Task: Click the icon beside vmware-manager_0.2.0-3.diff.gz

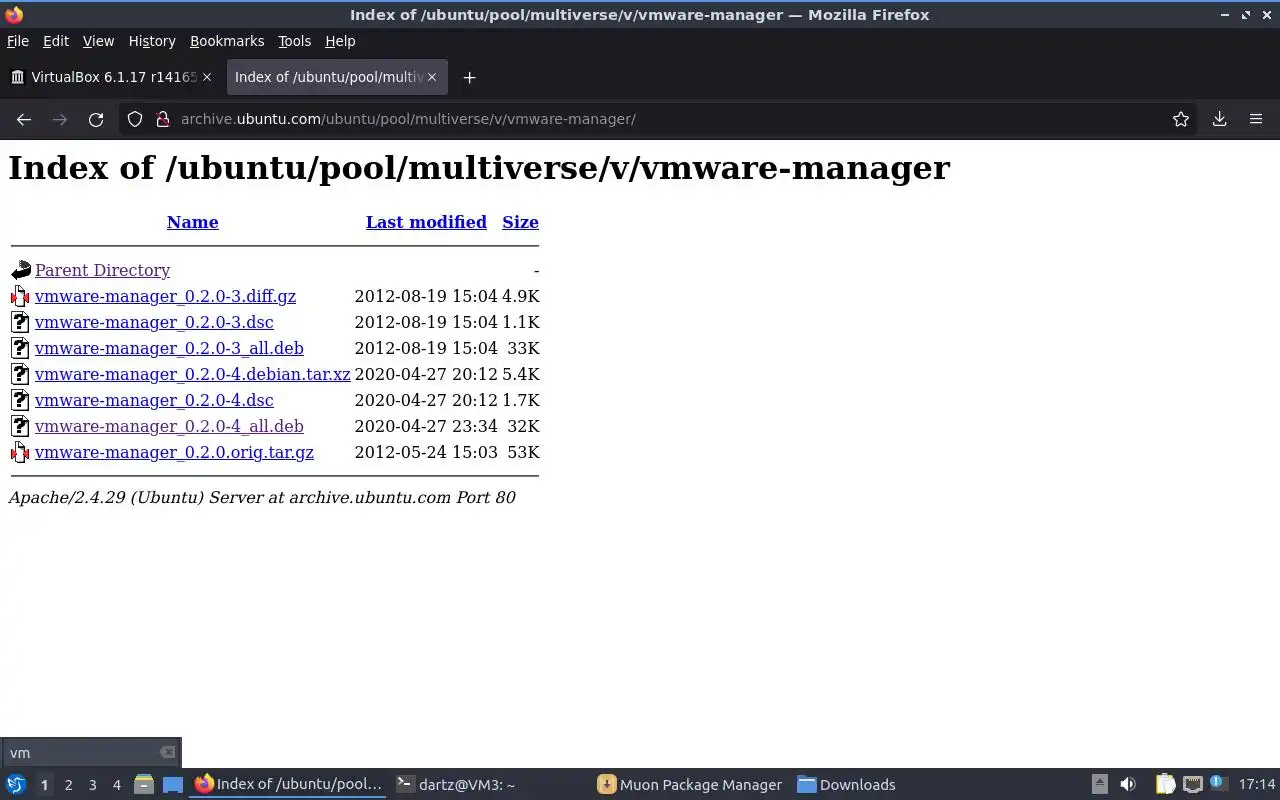Action: click(x=21, y=296)
